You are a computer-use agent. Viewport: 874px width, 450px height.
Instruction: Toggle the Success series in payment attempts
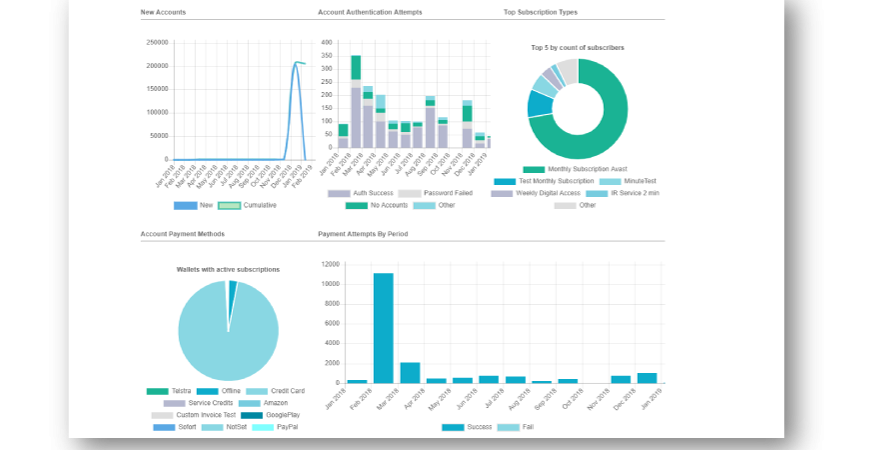(465, 427)
